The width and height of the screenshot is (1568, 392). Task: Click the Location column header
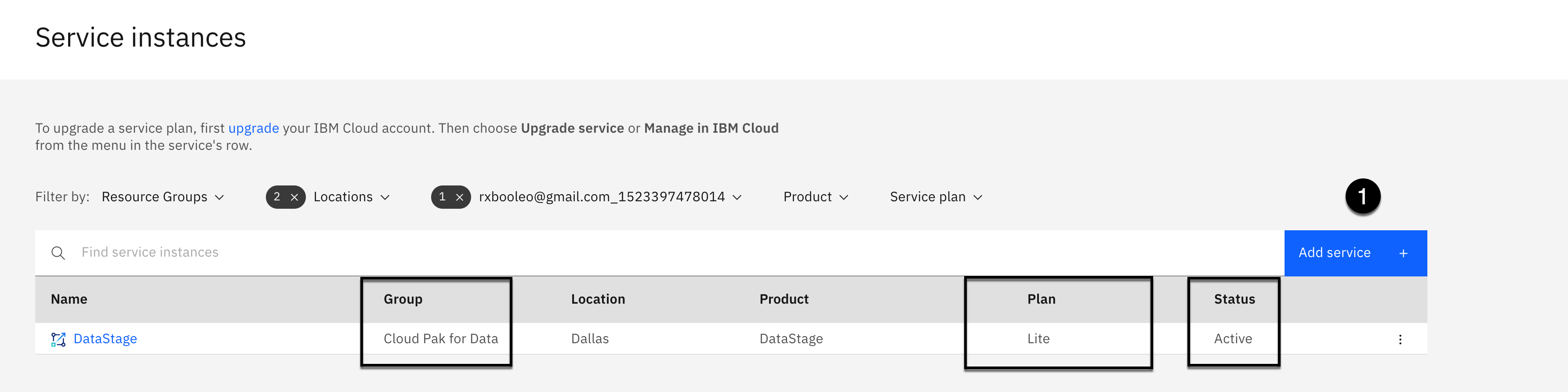598,299
